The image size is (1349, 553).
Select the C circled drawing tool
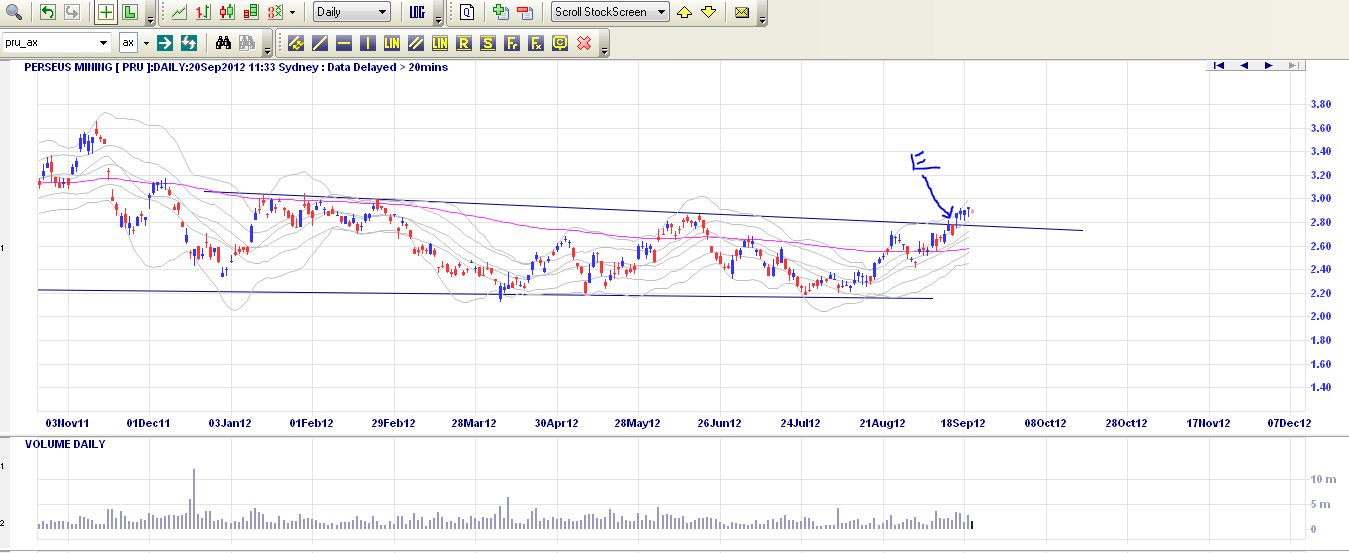coord(559,43)
